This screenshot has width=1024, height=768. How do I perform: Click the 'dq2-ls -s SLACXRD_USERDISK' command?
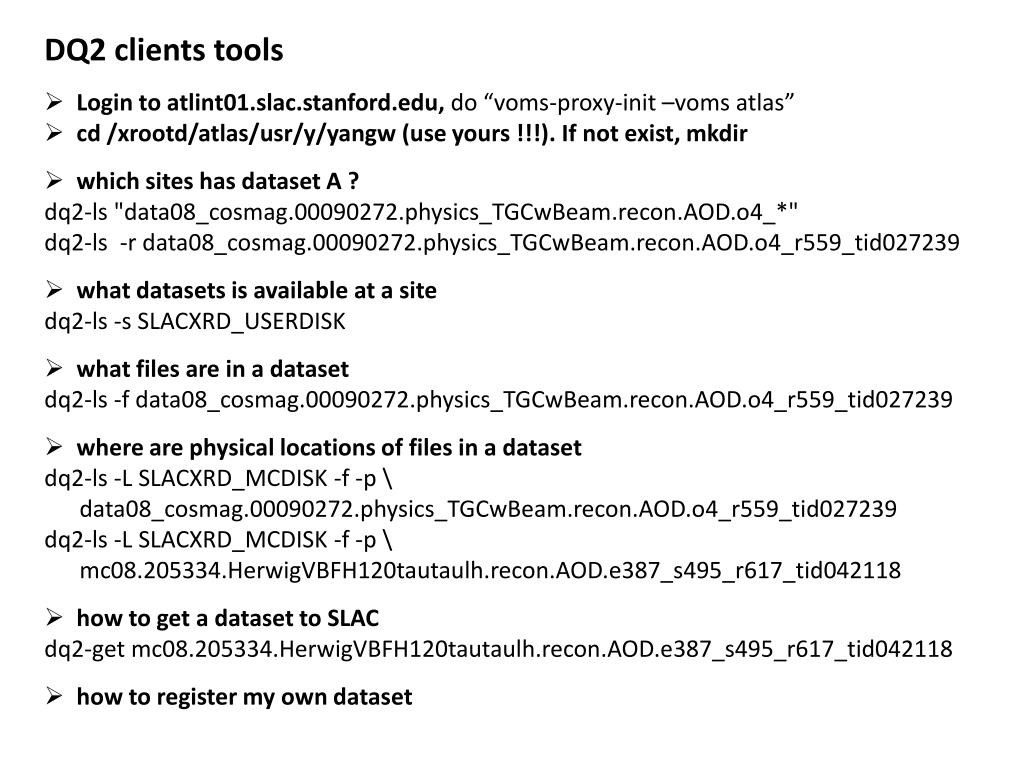[195, 321]
